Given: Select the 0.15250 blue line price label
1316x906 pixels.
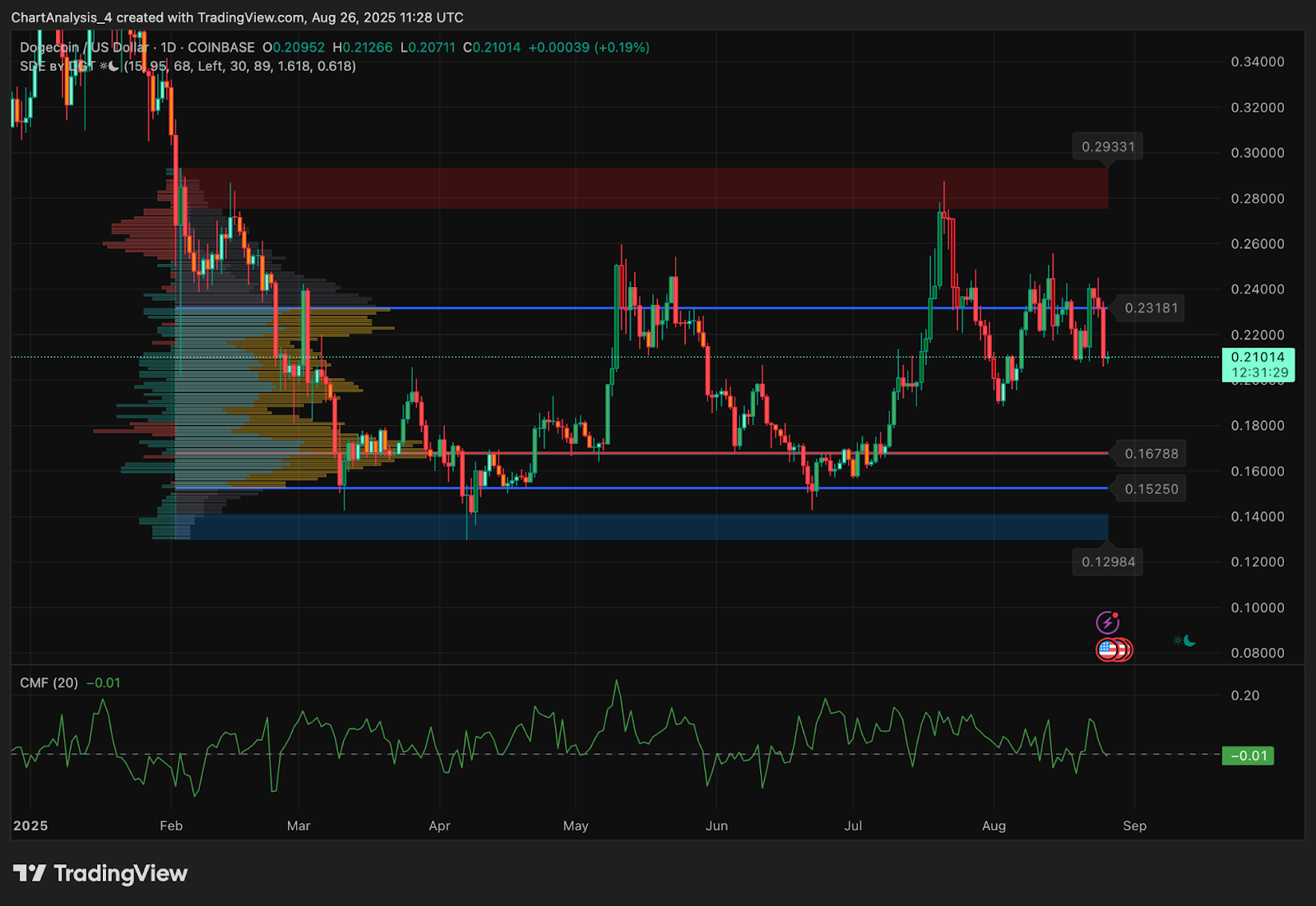Looking at the screenshot, I should coord(1151,489).
